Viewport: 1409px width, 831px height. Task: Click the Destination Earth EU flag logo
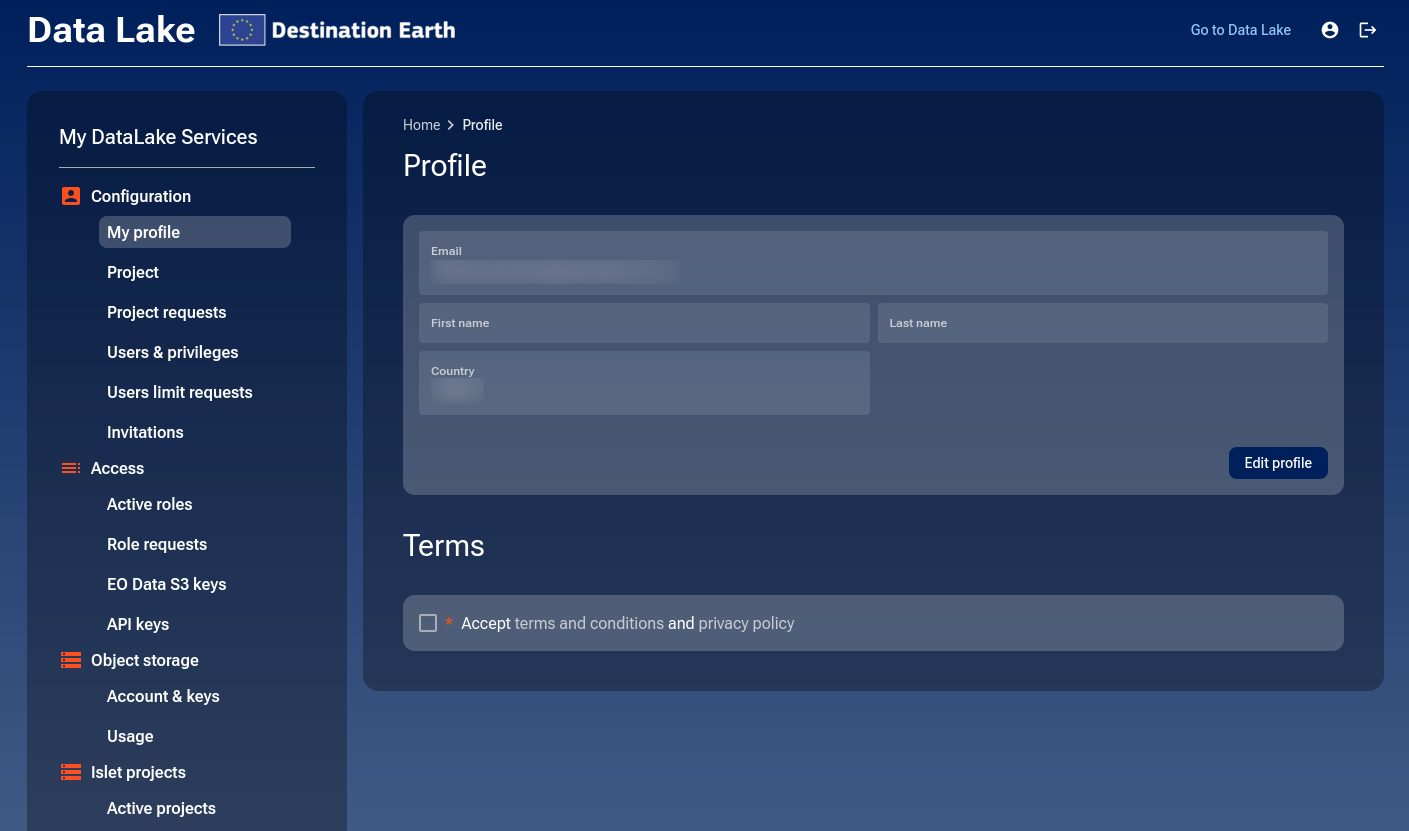tap(240, 30)
